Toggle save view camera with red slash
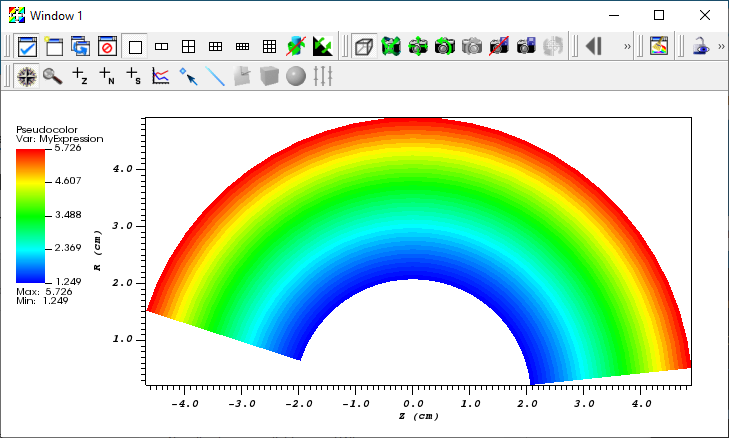729x438 pixels. pos(499,46)
